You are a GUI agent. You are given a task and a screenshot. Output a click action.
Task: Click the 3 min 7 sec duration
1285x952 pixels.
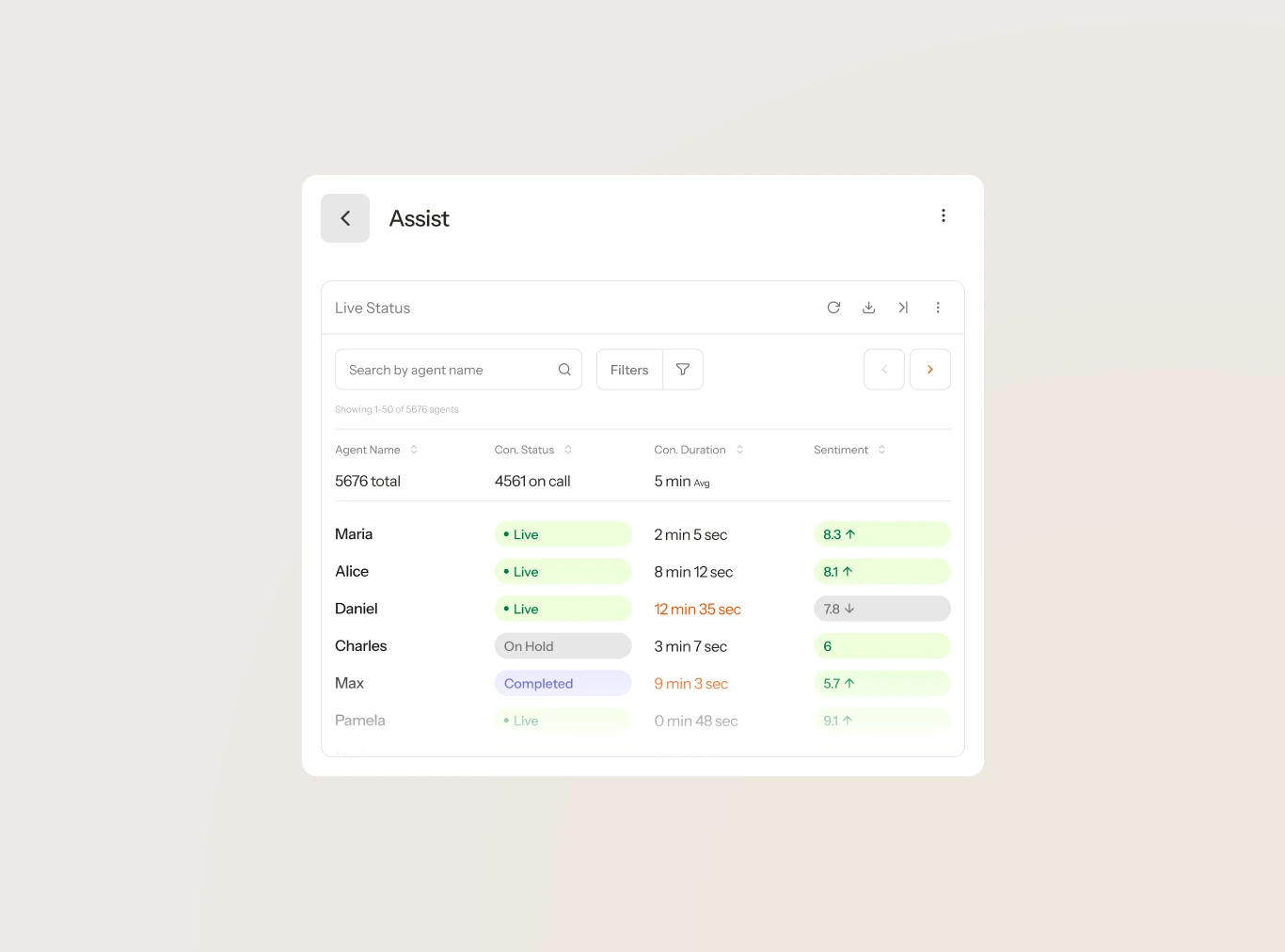[x=690, y=646]
